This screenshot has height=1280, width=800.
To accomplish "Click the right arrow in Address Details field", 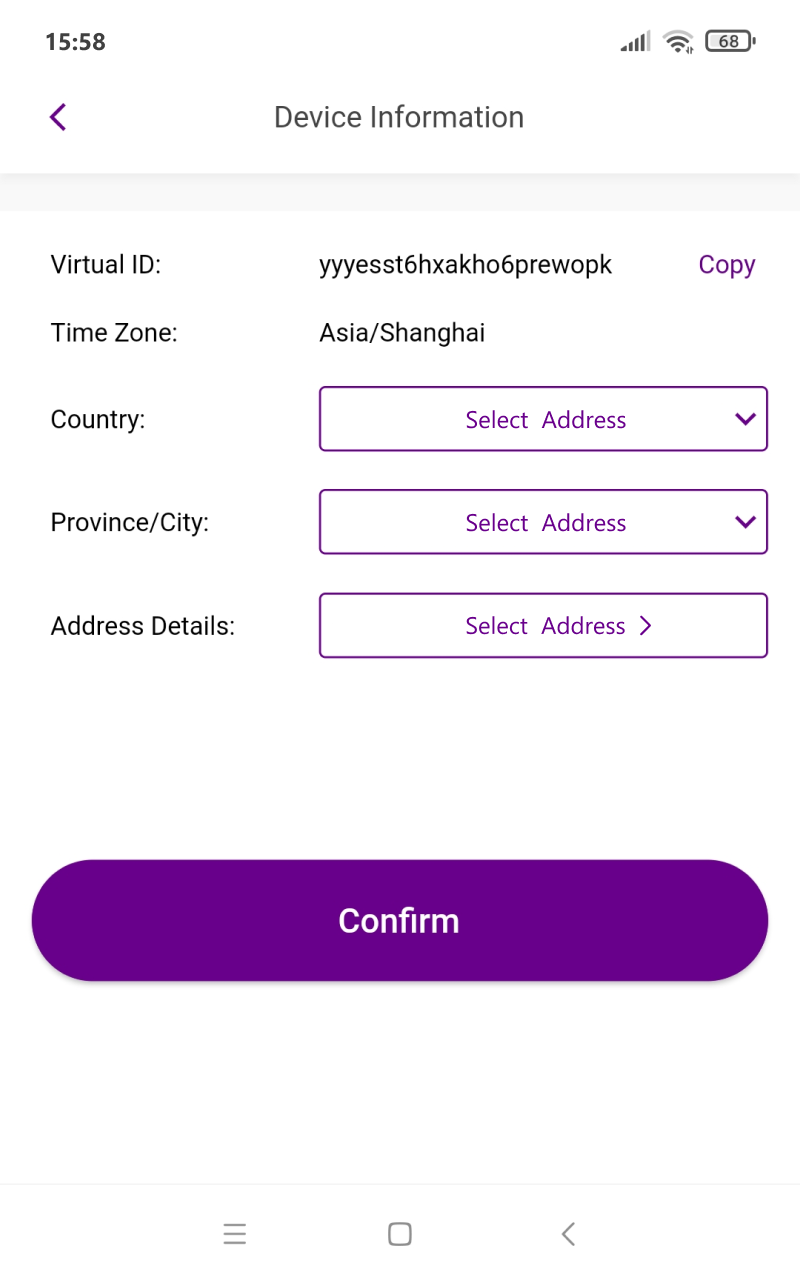I will 646,626.
